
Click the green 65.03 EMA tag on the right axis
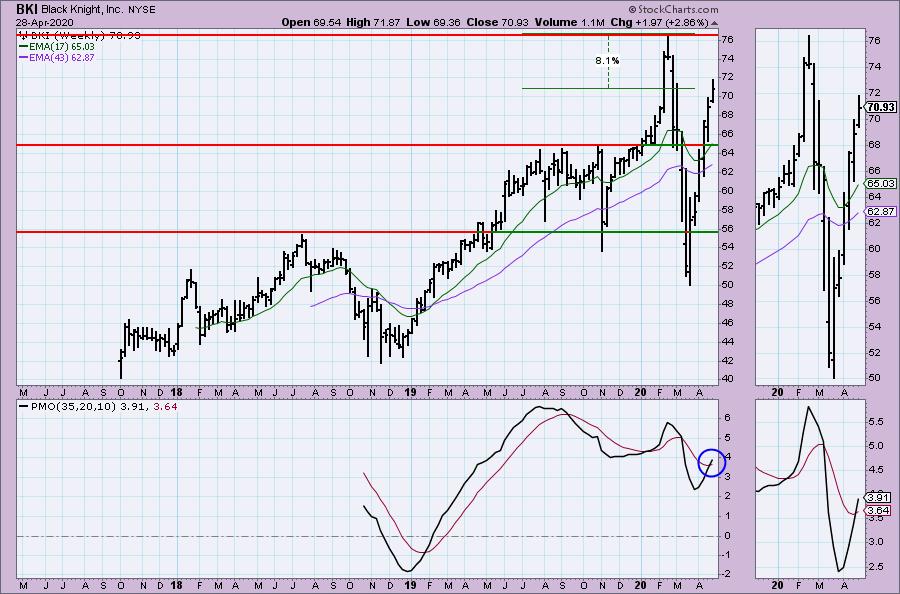click(x=880, y=183)
